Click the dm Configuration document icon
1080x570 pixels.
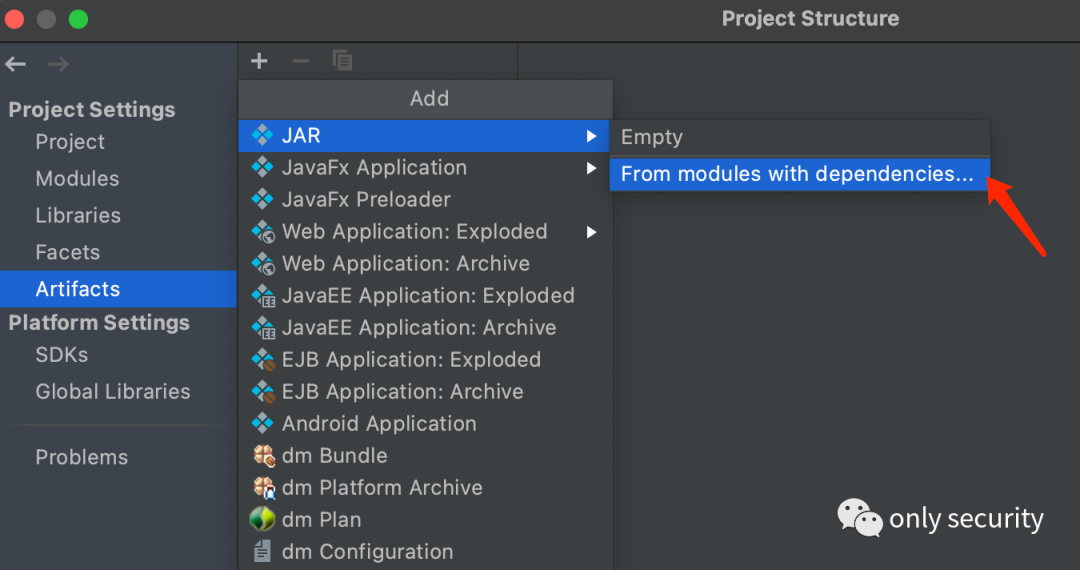pos(263,552)
